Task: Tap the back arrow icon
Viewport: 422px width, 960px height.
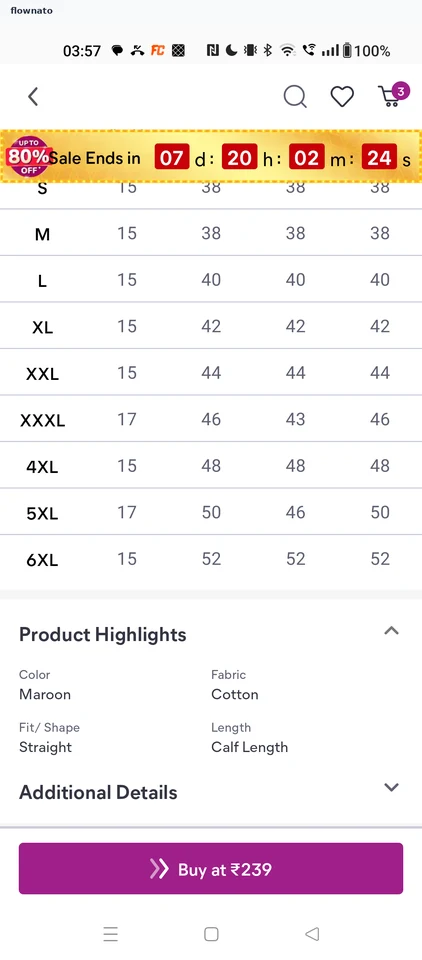Action: (x=33, y=96)
